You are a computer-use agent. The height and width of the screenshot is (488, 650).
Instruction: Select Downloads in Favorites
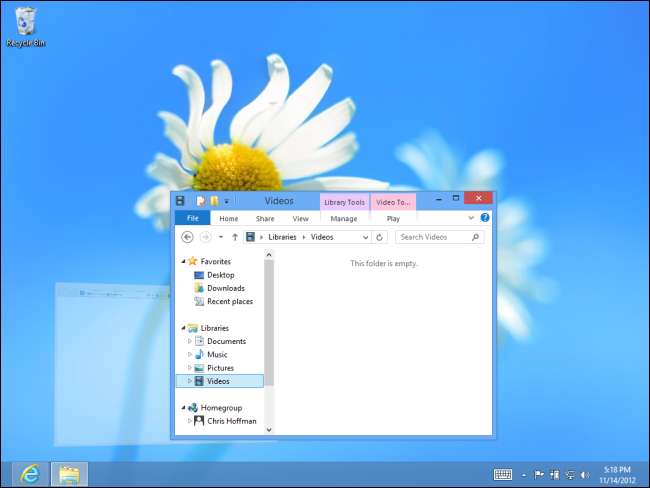[x=225, y=288]
